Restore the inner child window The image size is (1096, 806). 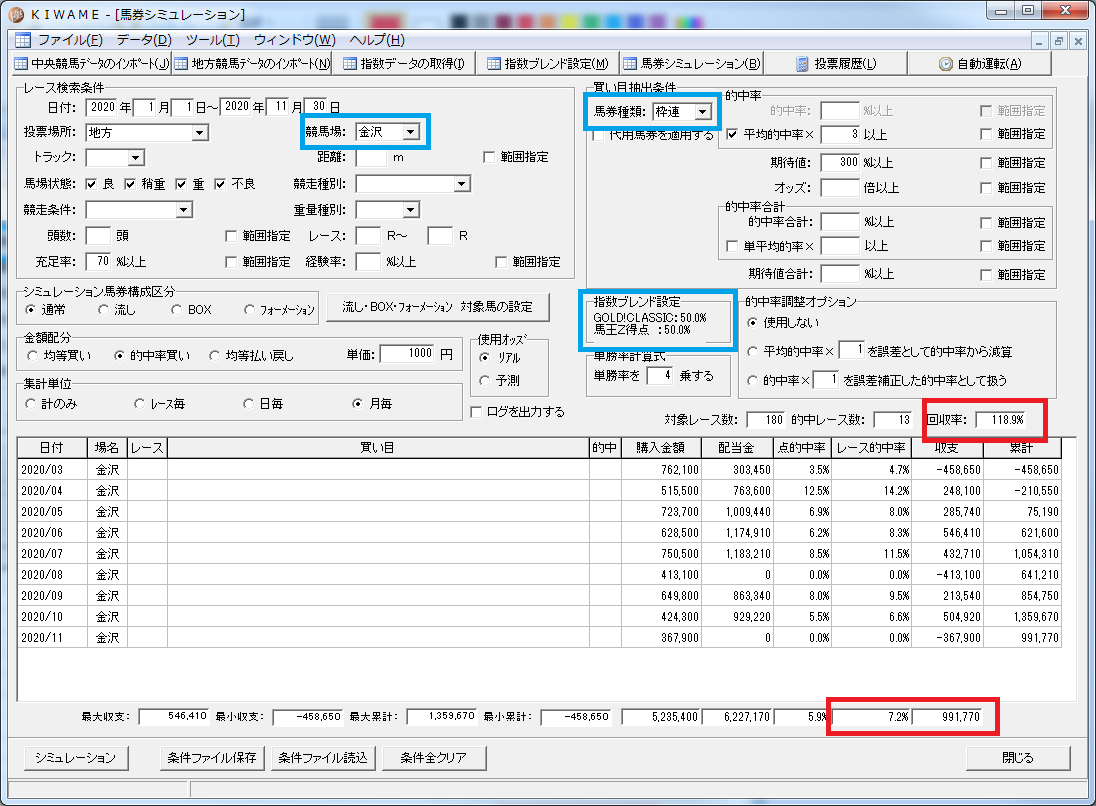1058,41
